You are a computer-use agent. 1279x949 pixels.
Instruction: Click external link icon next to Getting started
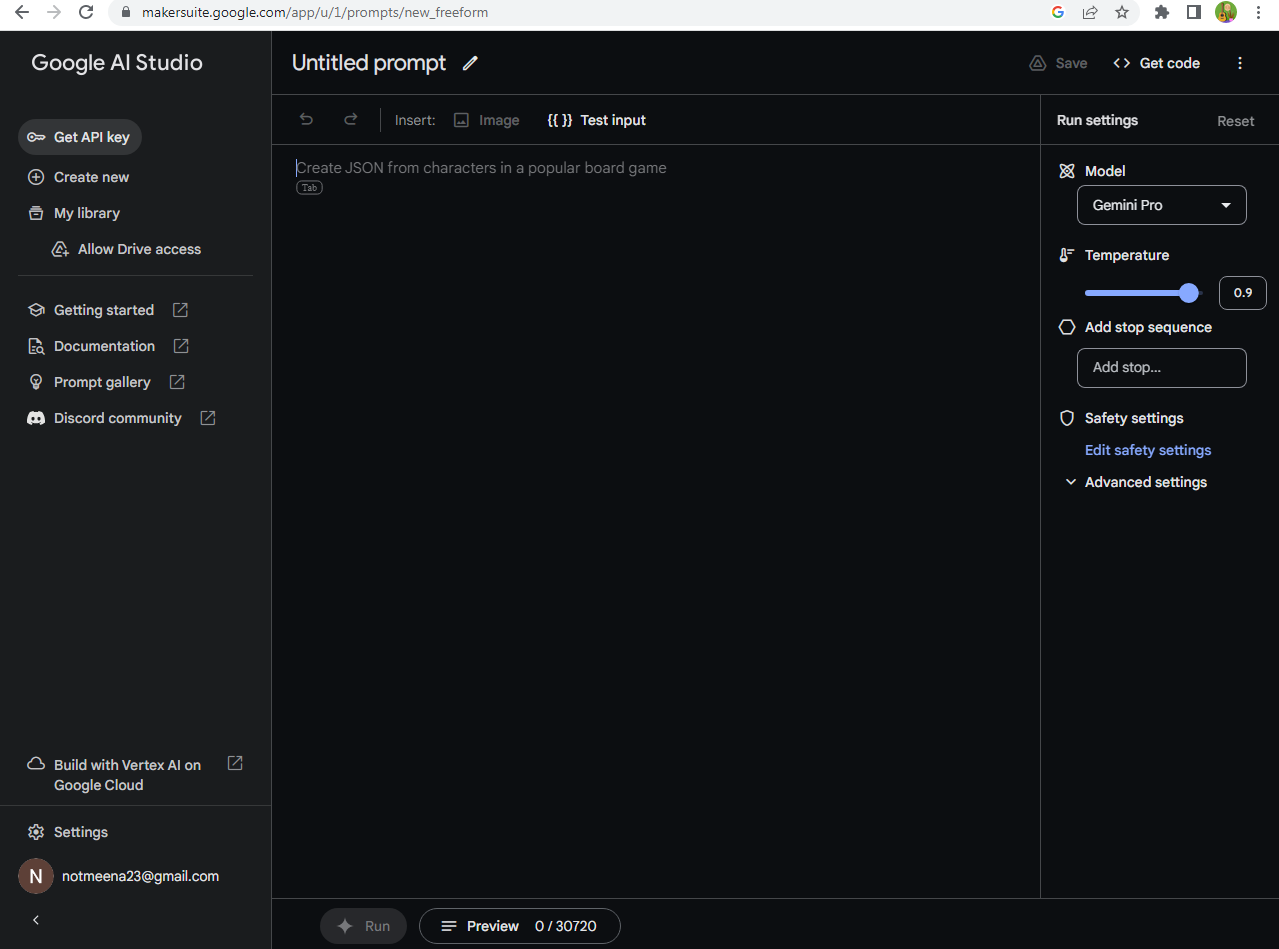coord(180,310)
